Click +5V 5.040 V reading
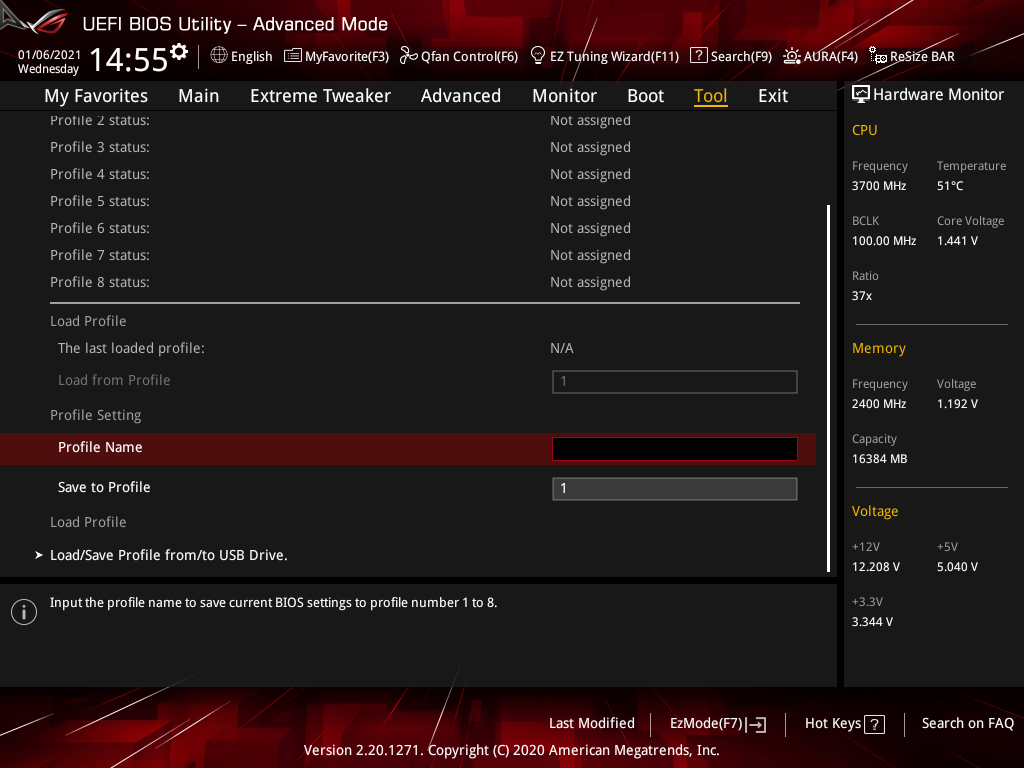1024x768 pixels. pyautogui.click(x=957, y=567)
